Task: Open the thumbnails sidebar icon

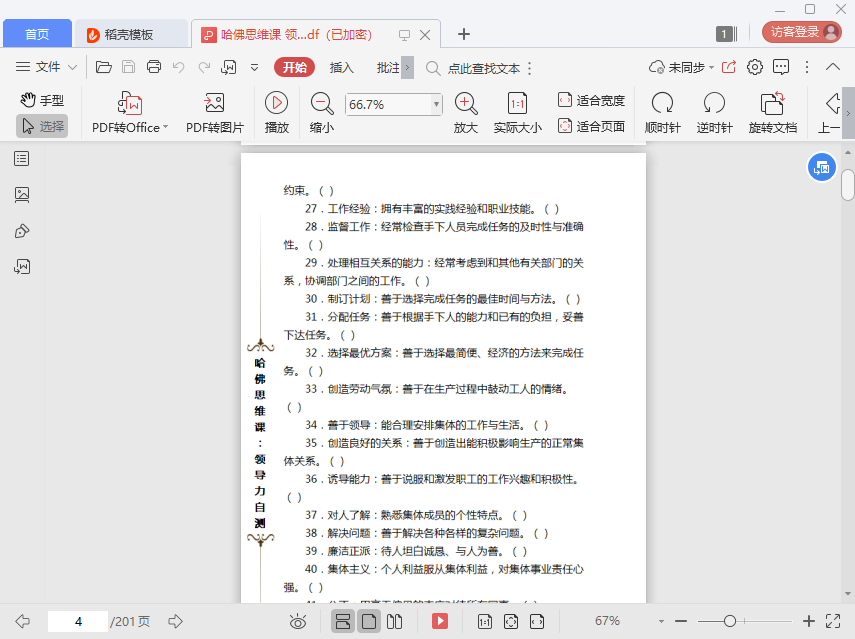Action: pos(22,195)
